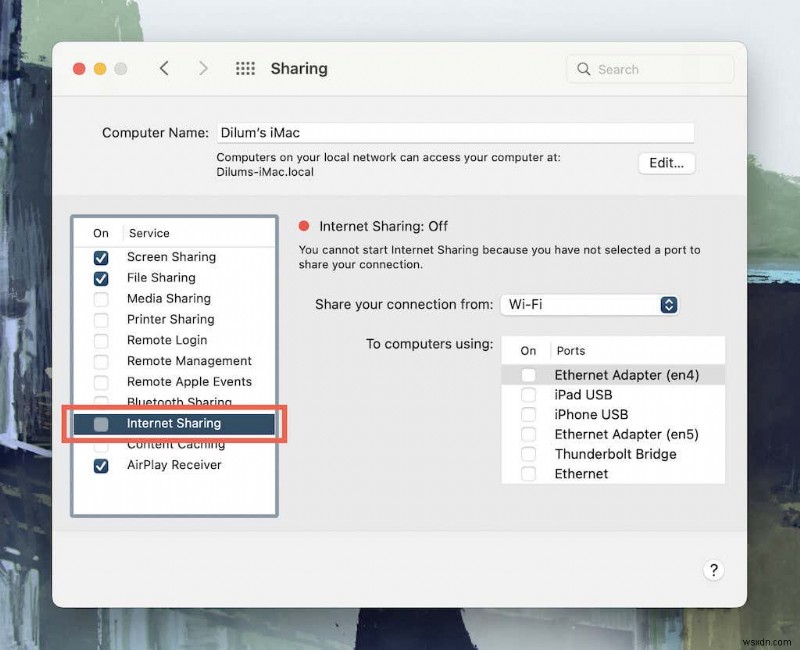This screenshot has height=650, width=800.
Task: Open the Share your connection from dropdown
Action: (x=589, y=304)
